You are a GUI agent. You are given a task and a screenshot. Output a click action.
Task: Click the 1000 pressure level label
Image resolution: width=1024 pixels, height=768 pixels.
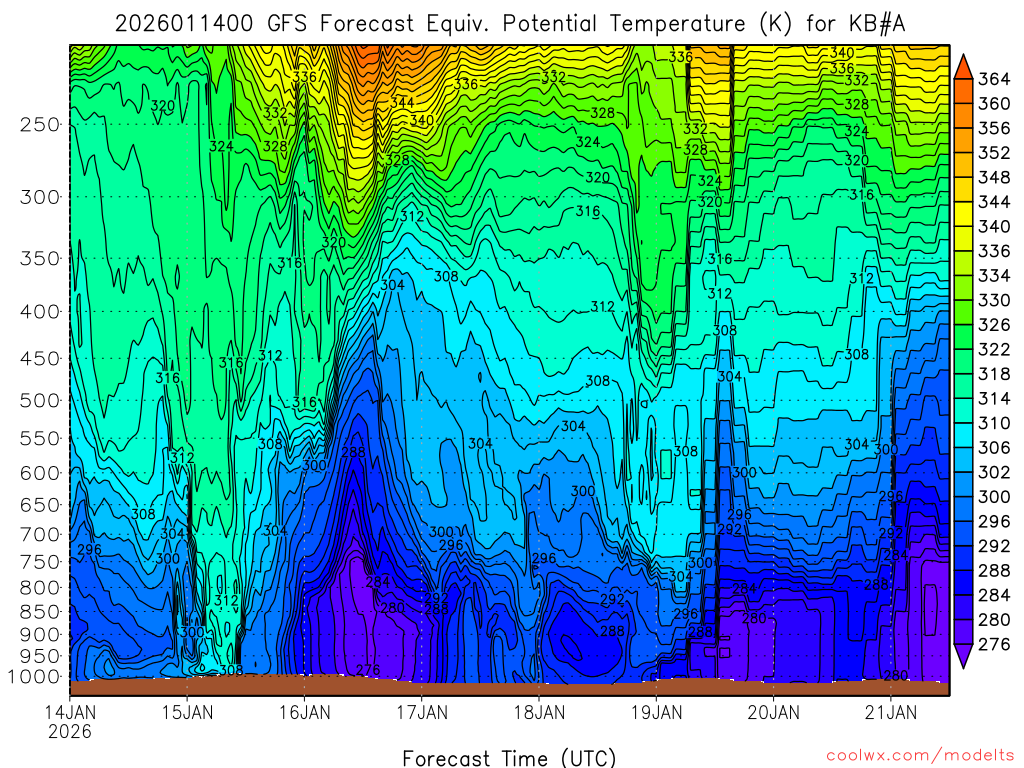point(35,677)
